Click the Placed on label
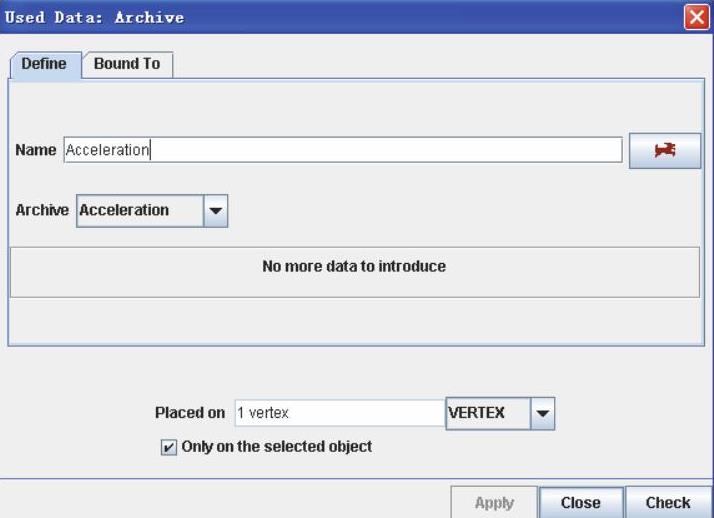 [190, 413]
